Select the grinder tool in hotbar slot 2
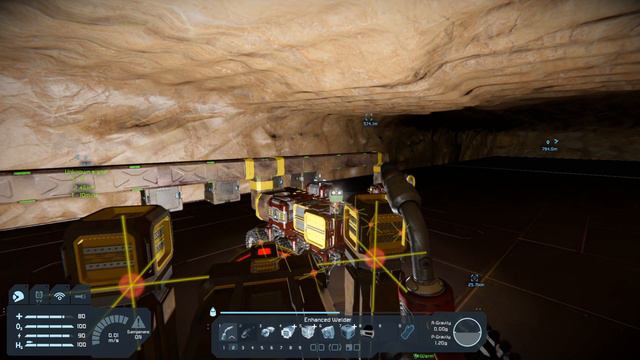Screen dimensions: 640x360 (246, 333)
